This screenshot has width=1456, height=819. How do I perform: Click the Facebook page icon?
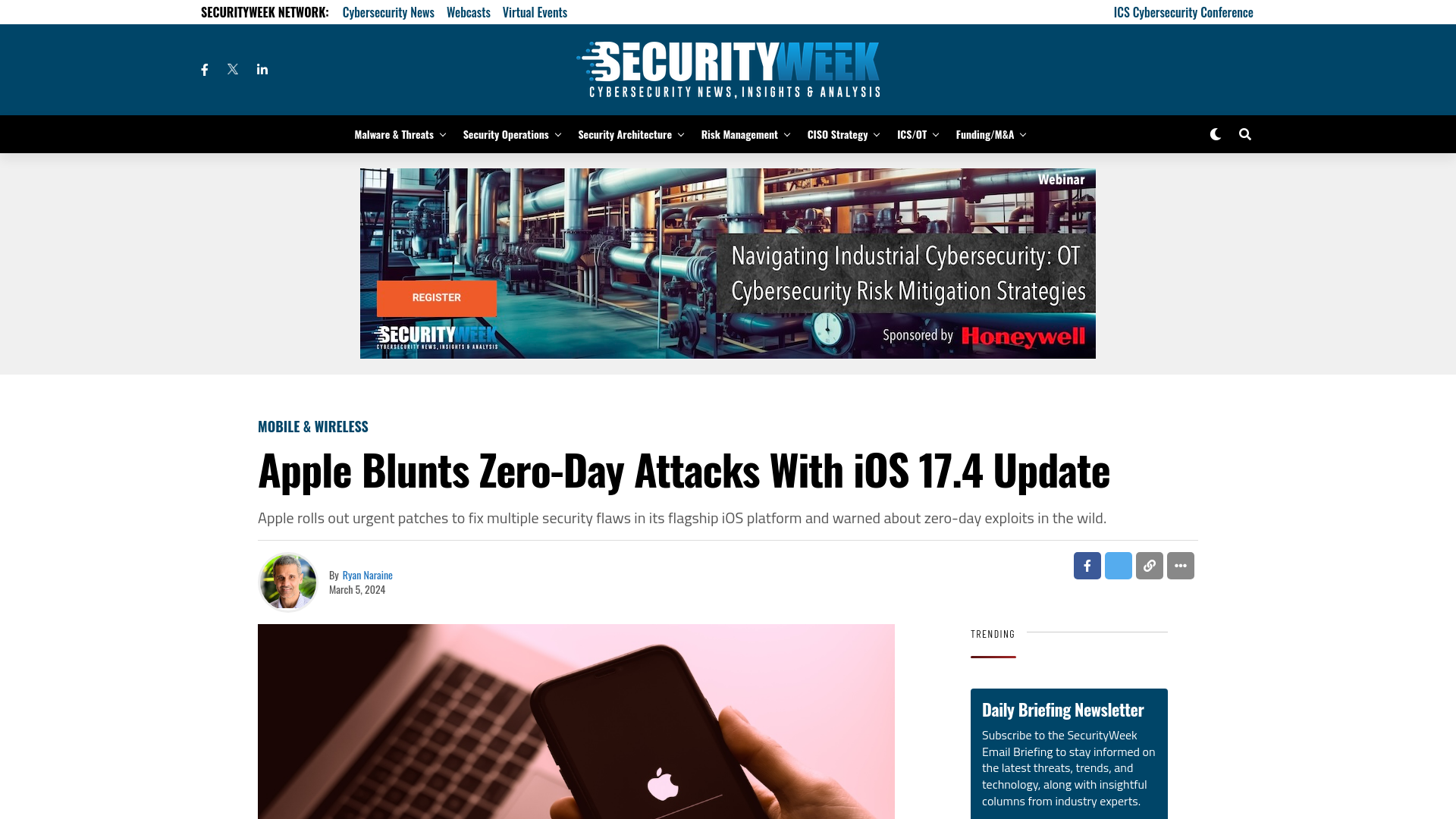[204, 69]
